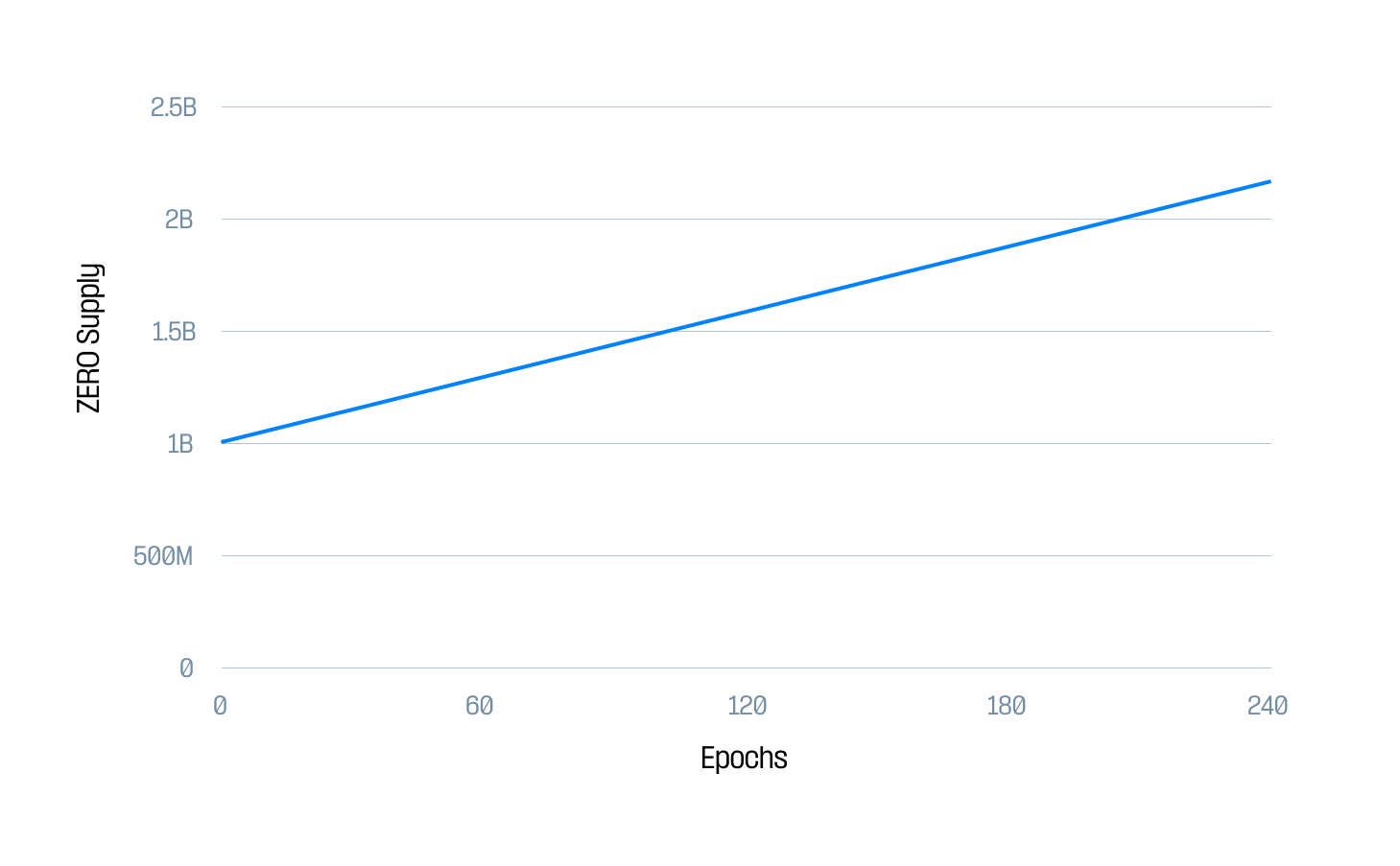Click the 1.5B y-axis label
Image resolution: width=1400 pixels, height=866 pixels.
coord(174,332)
